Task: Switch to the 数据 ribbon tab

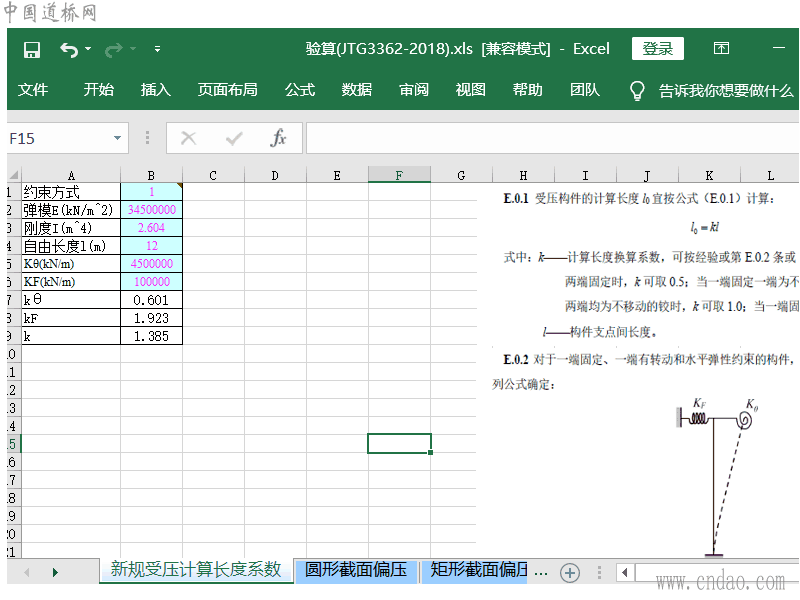Action: click(357, 90)
